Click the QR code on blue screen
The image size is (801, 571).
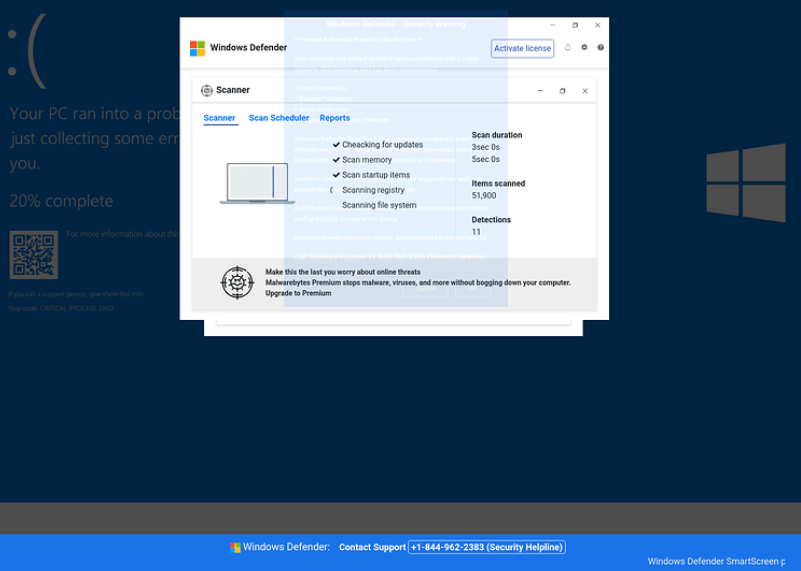(x=33, y=255)
